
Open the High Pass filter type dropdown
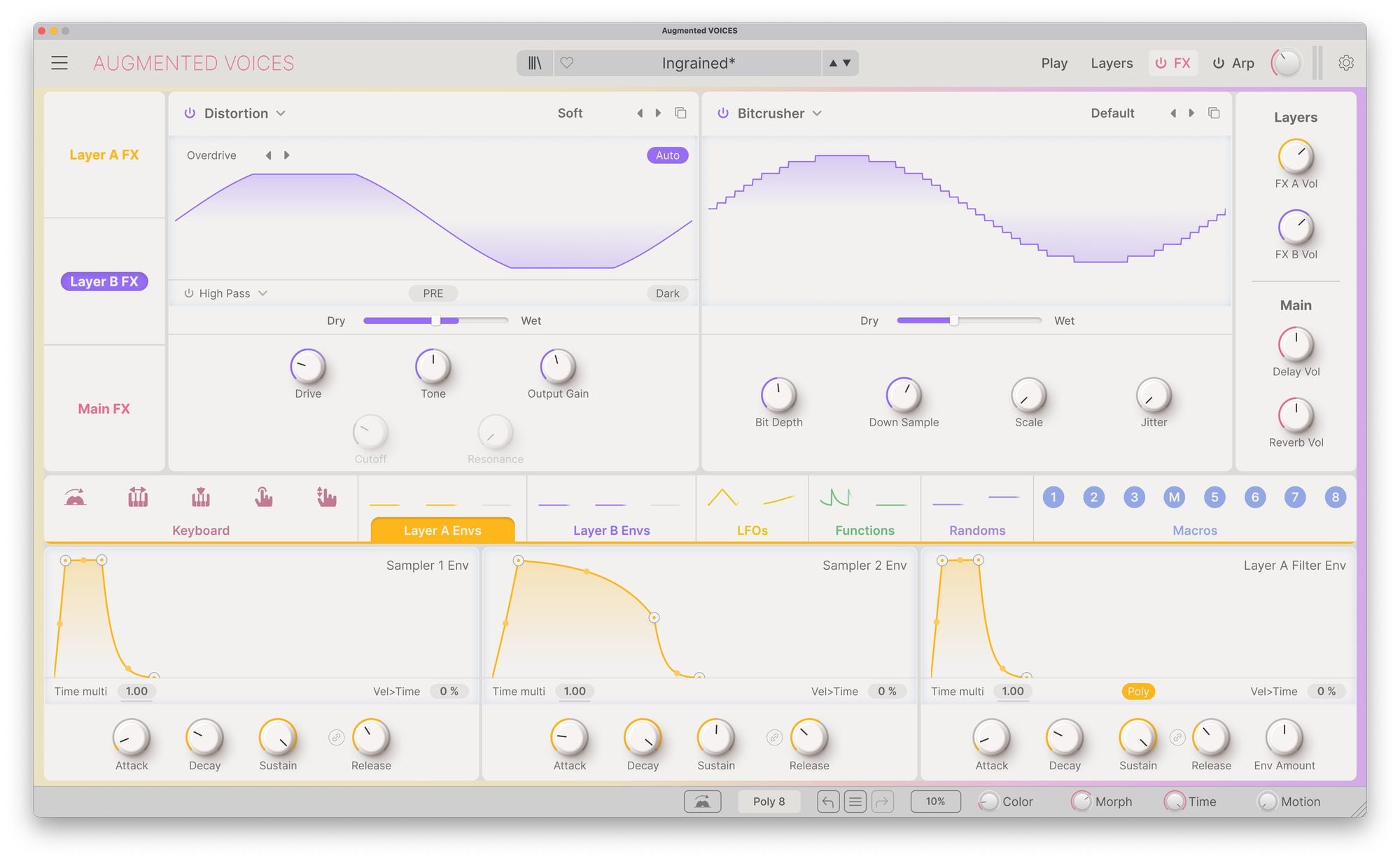[x=233, y=293]
